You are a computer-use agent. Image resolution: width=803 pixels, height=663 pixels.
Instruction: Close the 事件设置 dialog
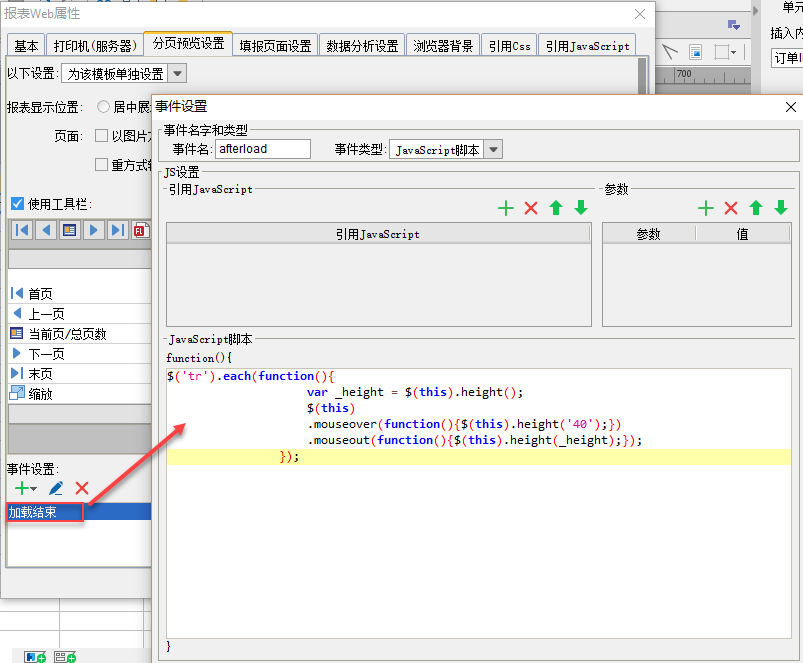click(791, 107)
